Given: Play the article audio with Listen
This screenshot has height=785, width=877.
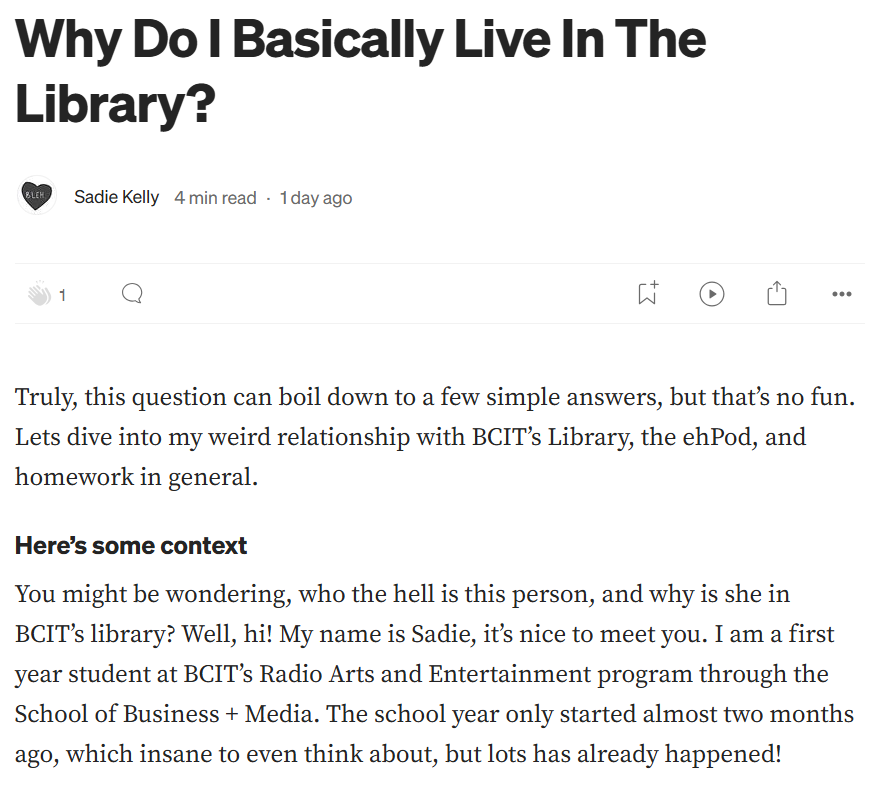Looking at the screenshot, I should pyautogui.click(x=711, y=294).
